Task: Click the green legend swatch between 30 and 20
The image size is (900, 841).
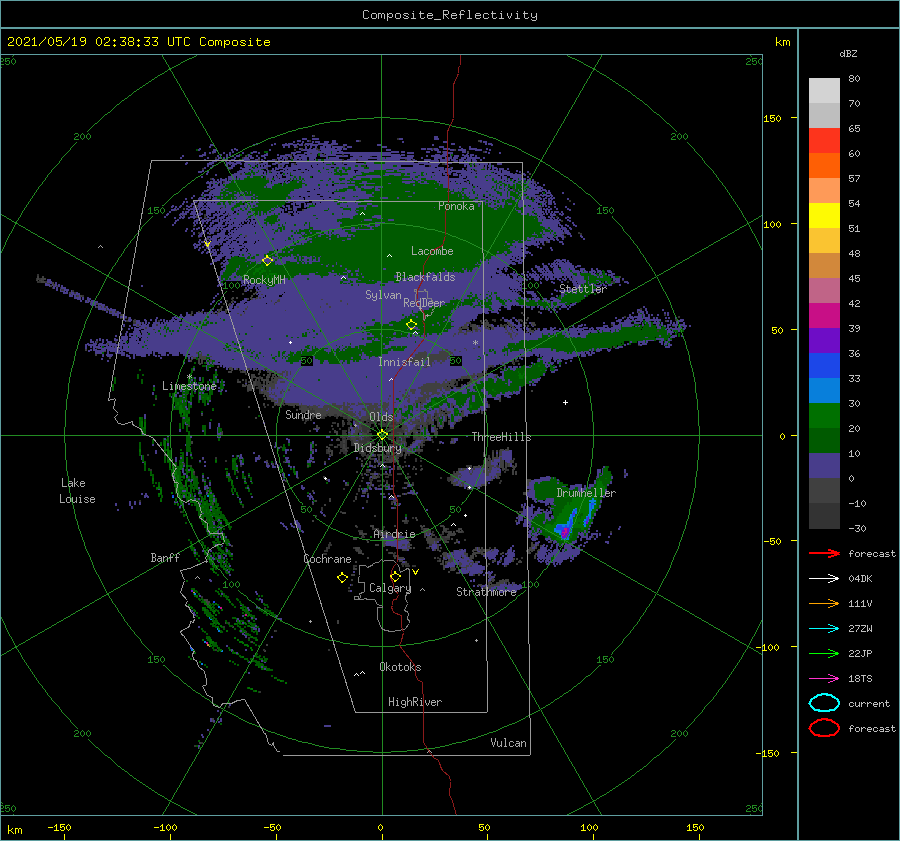Action: 824,416
